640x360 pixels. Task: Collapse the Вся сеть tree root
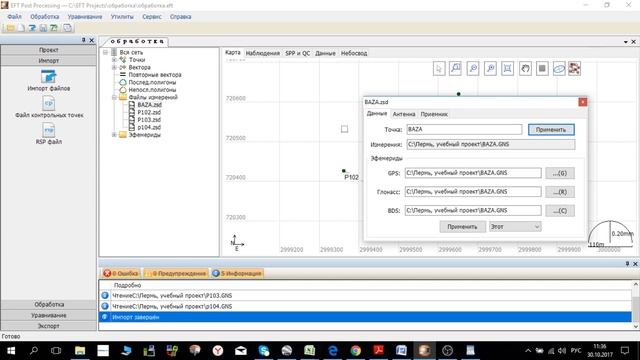click(105, 52)
